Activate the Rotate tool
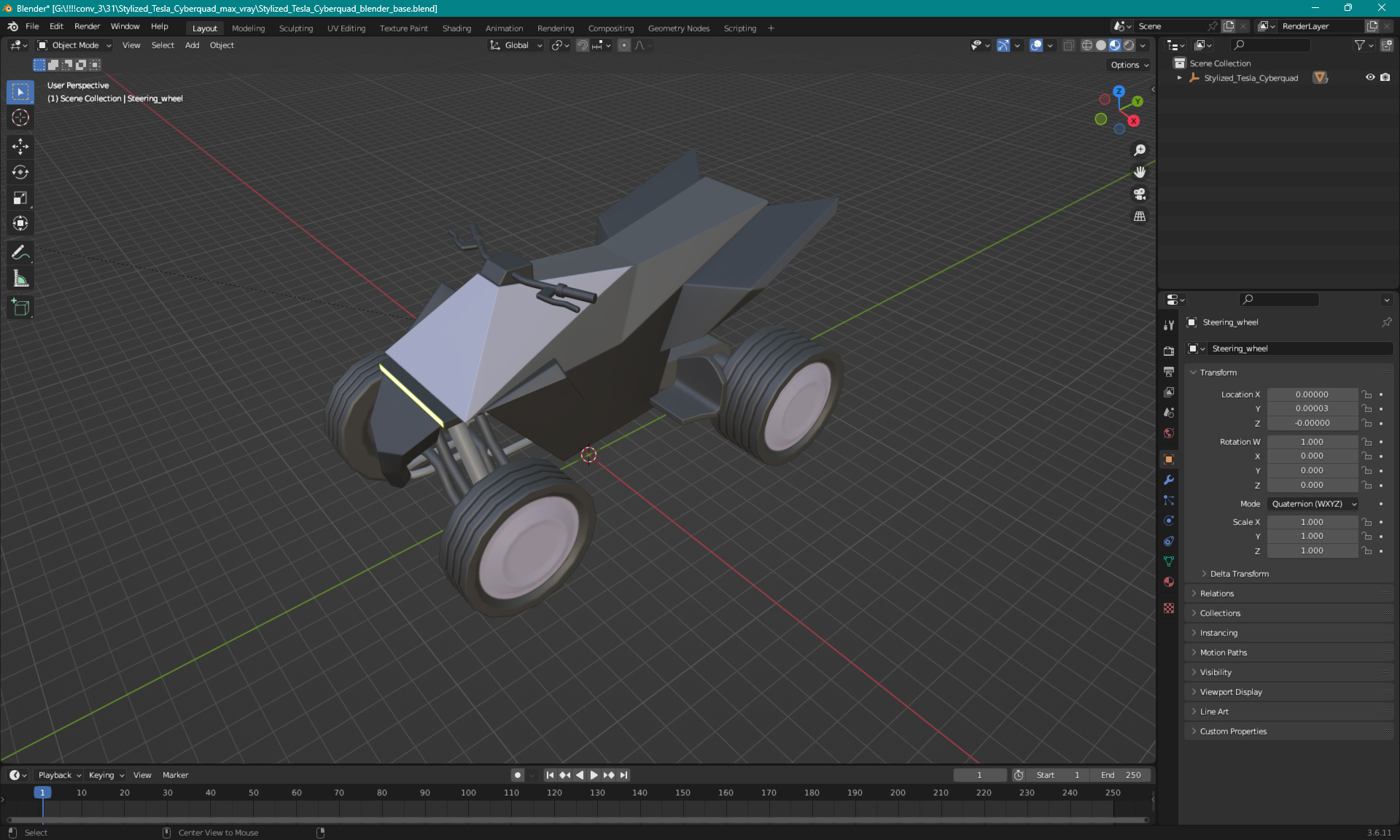This screenshot has width=1400, height=840. coord(20,172)
